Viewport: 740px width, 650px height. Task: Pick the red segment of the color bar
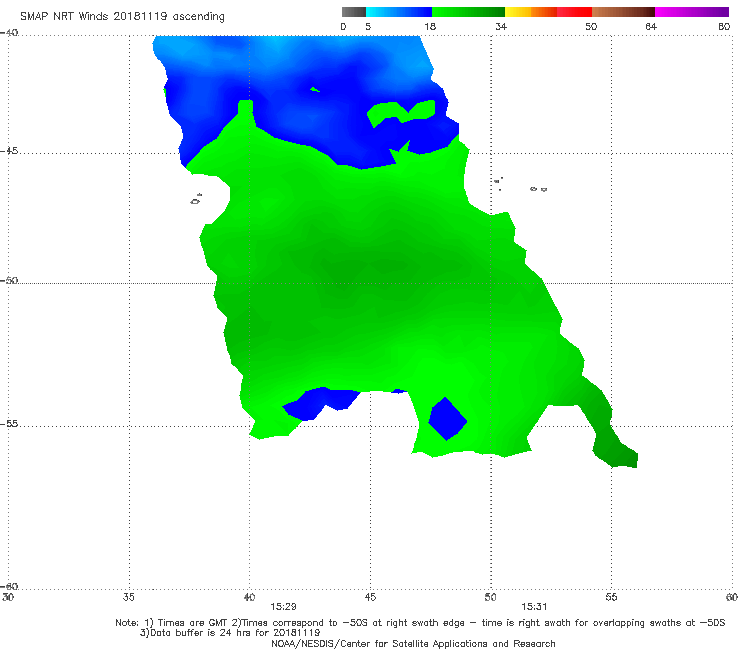[x=574, y=12]
